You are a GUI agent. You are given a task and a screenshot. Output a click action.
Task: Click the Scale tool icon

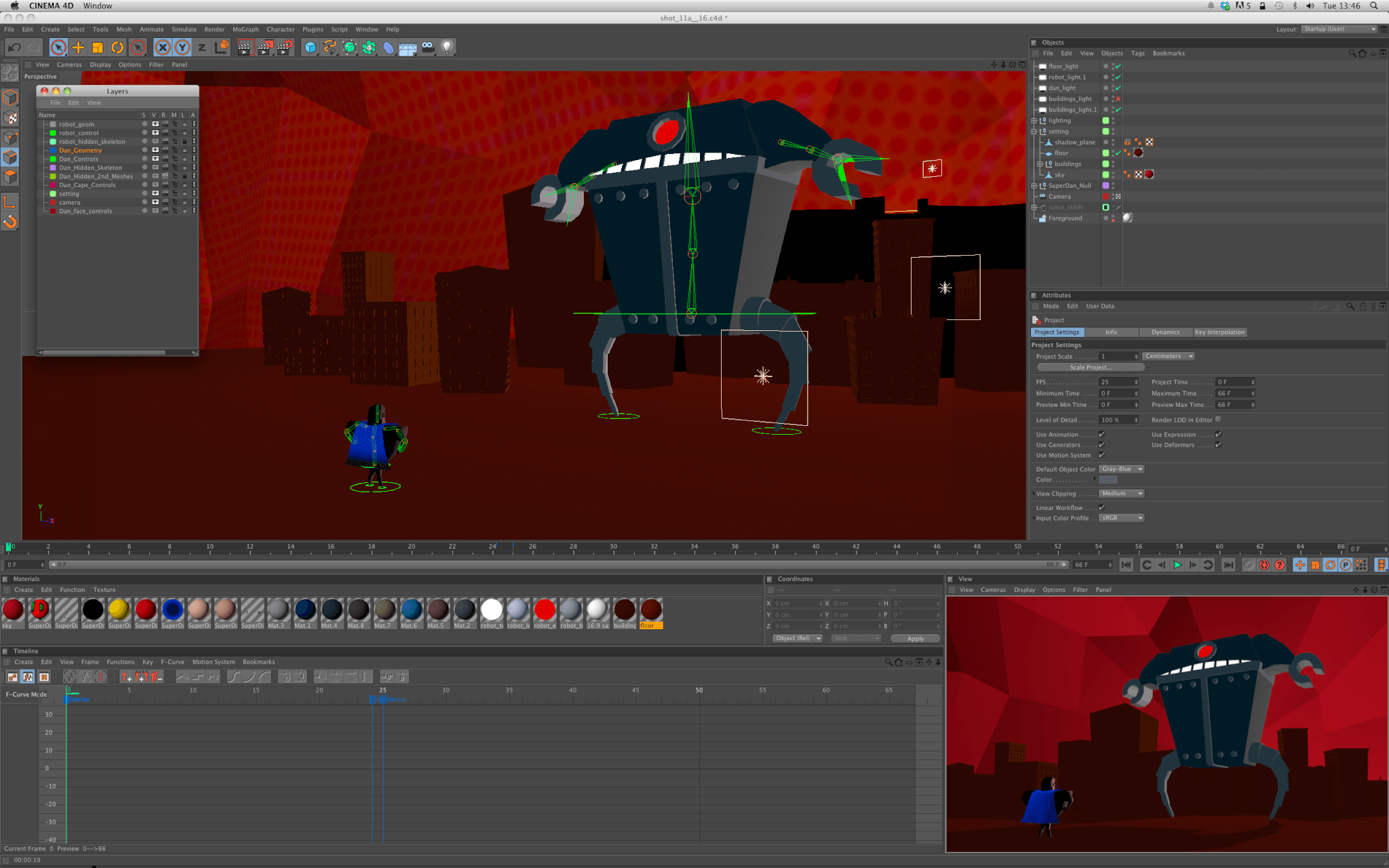[x=98, y=47]
